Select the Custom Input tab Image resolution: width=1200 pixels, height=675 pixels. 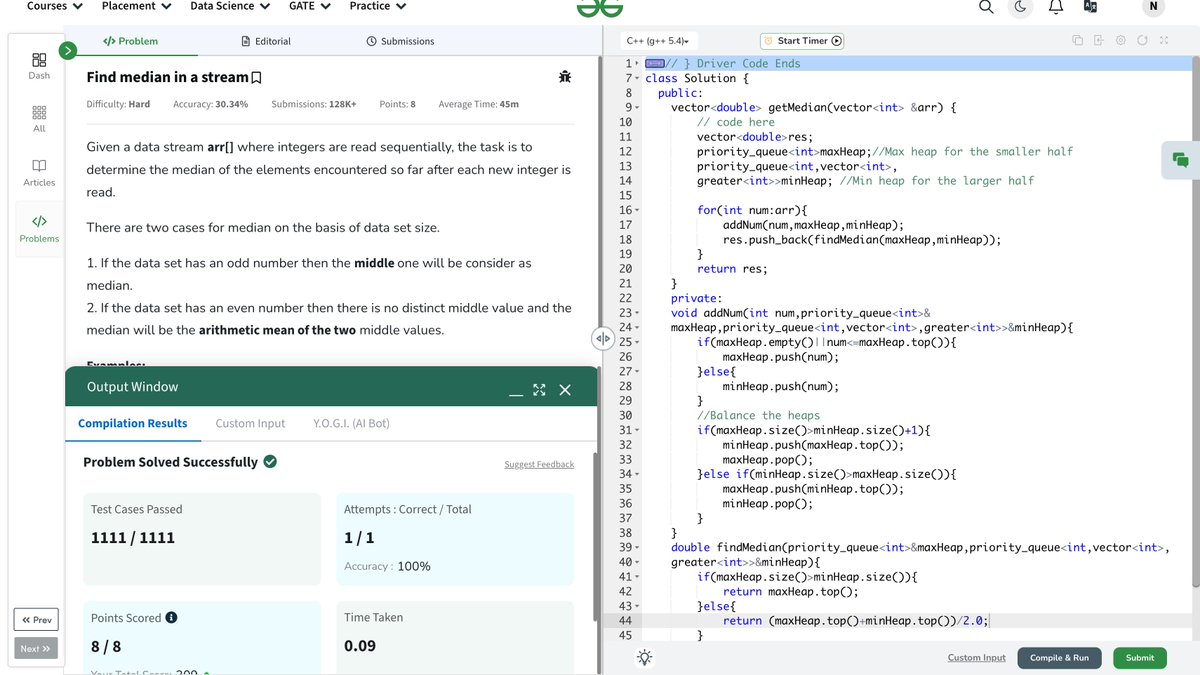(250, 423)
